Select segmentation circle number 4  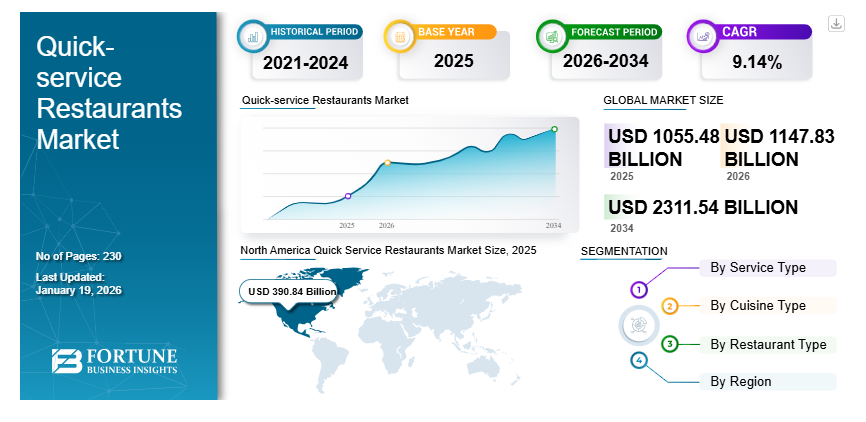[639, 360]
